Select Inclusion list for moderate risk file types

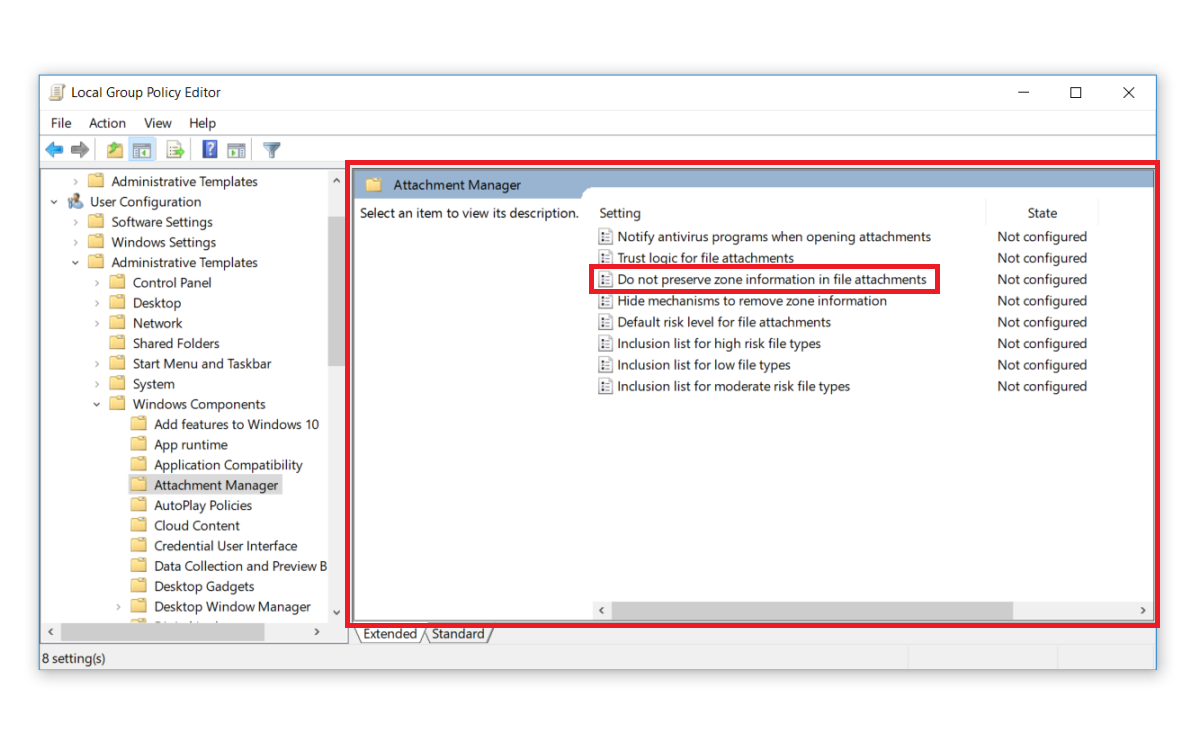tap(733, 386)
